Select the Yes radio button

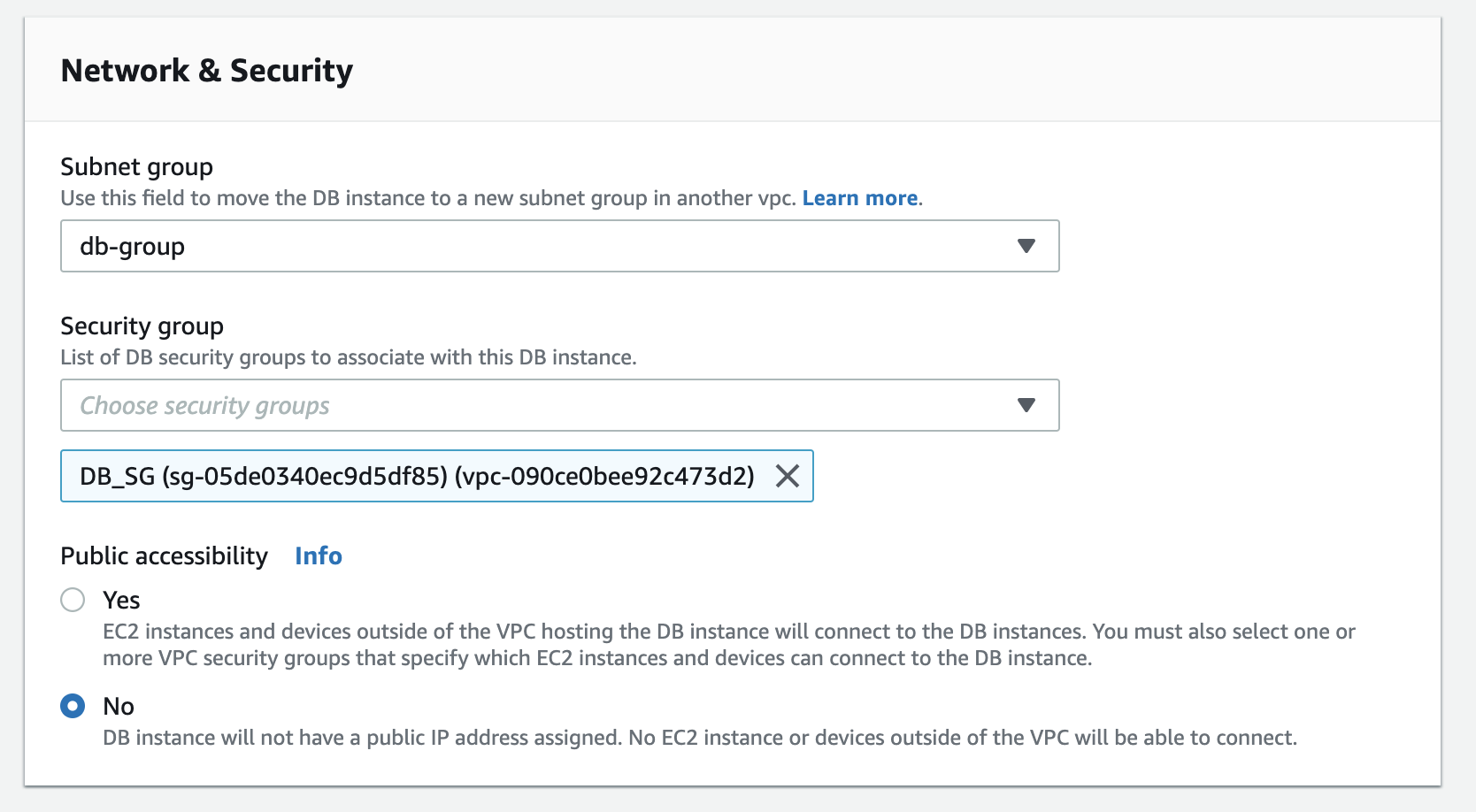pyautogui.click(x=73, y=600)
